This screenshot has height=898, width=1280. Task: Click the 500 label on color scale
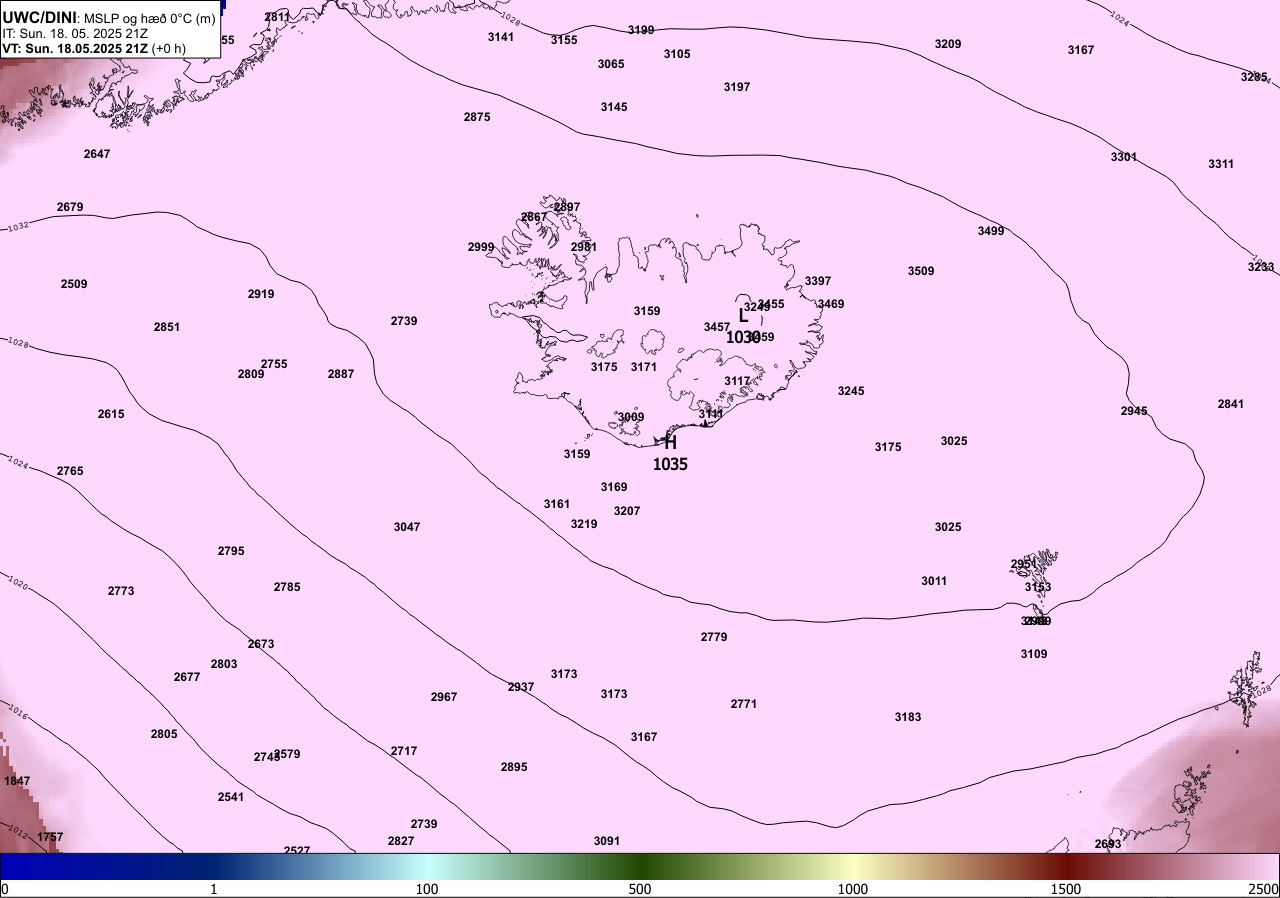(x=640, y=889)
